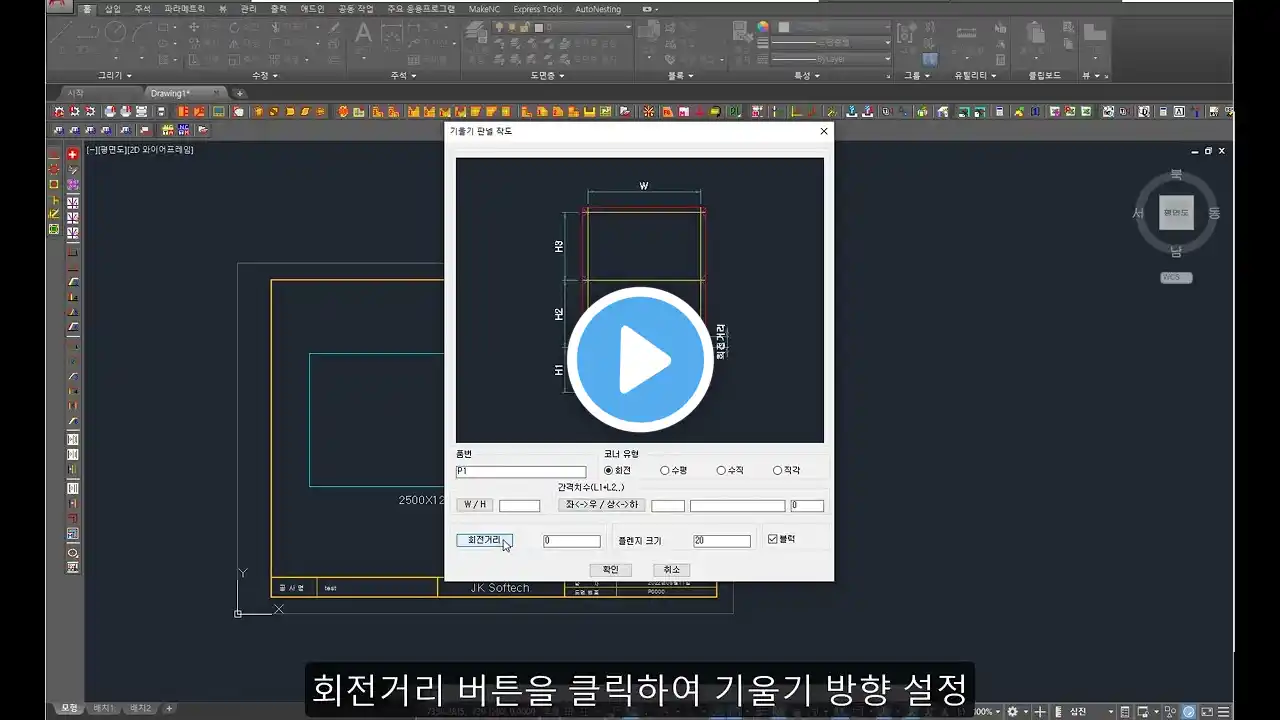Expand the 수정 panel dropdown
The image size is (1280, 720).
click(265, 75)
